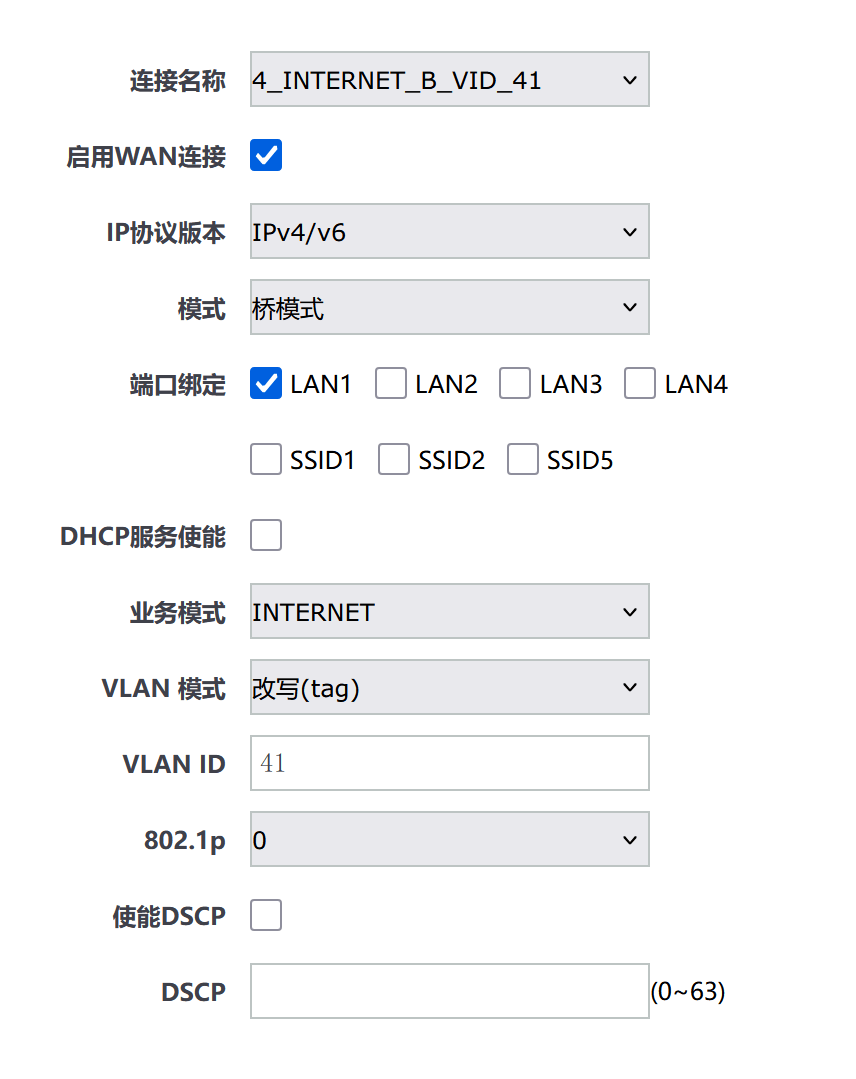This screenshot has width=856, height=1079.
Task: Click the LAN1 label text
Action: (321, 385)
